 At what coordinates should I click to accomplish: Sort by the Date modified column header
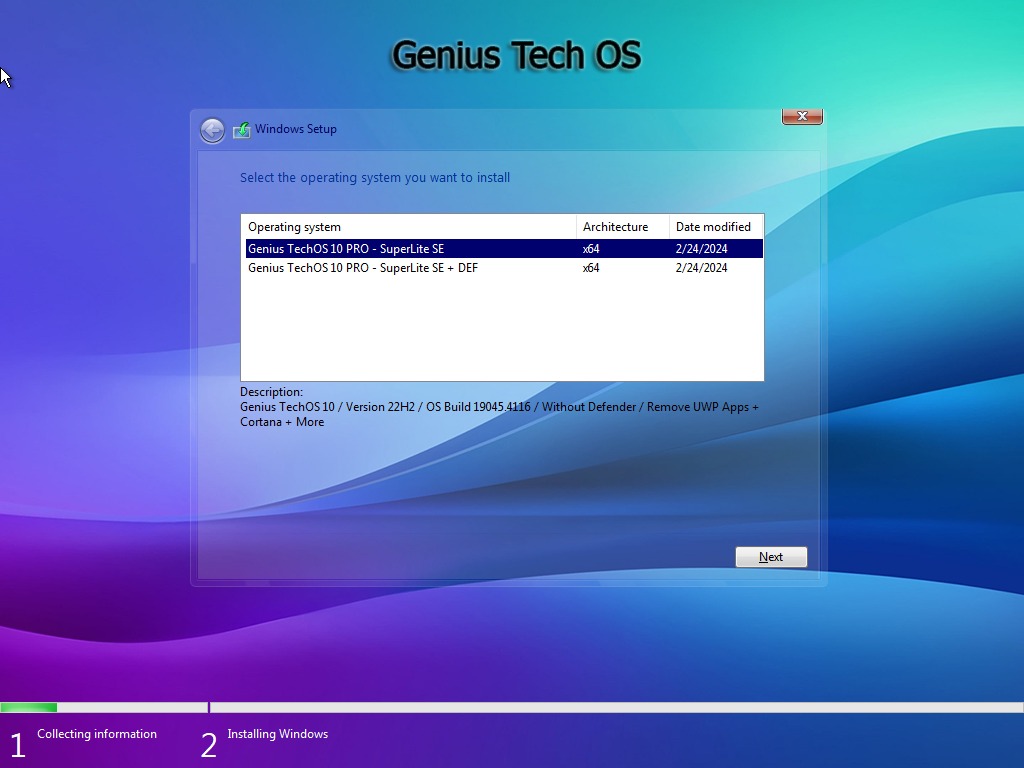coord(716,227)
